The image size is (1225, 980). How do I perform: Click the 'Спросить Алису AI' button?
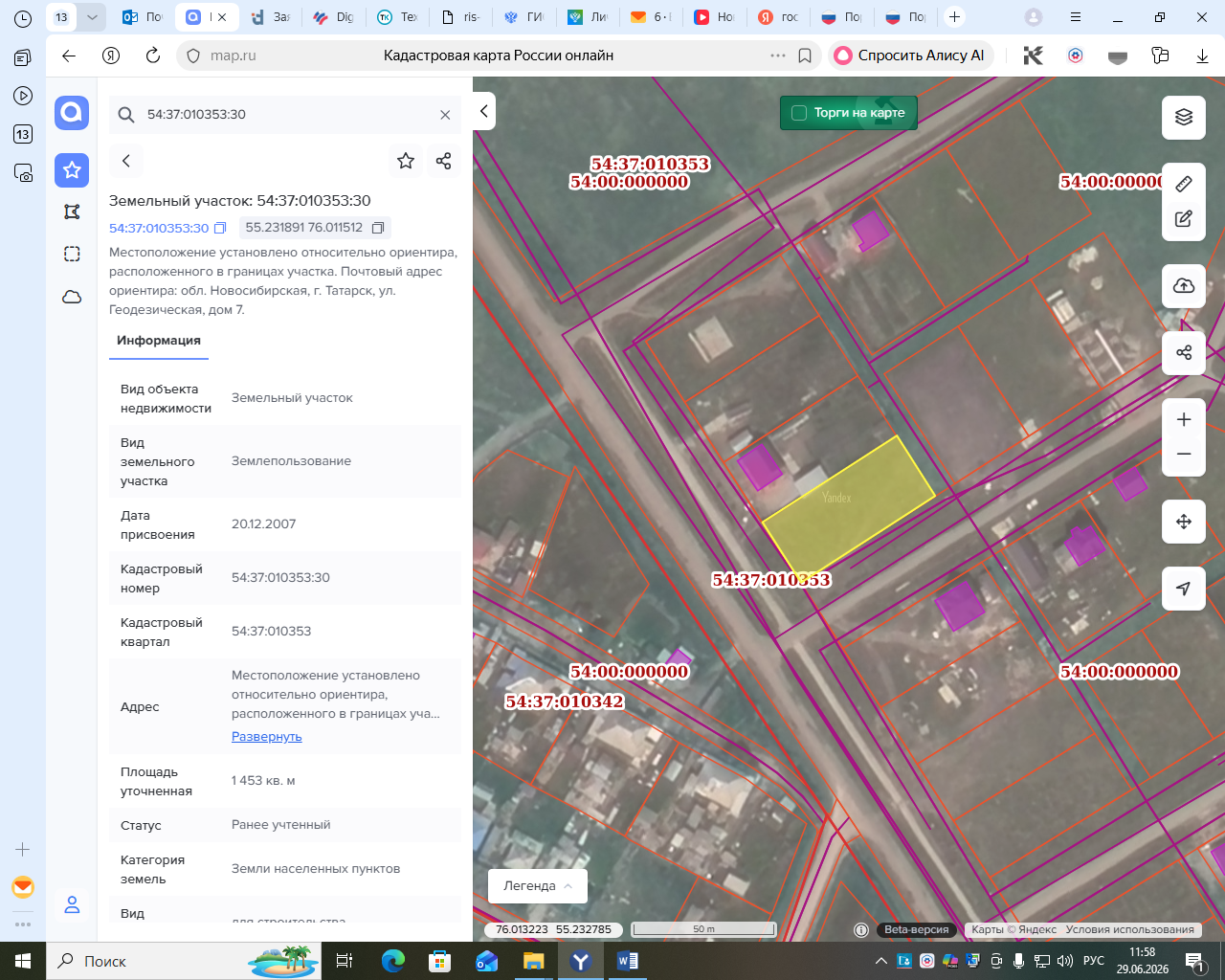pyautogui.click(x=910, y=56)
